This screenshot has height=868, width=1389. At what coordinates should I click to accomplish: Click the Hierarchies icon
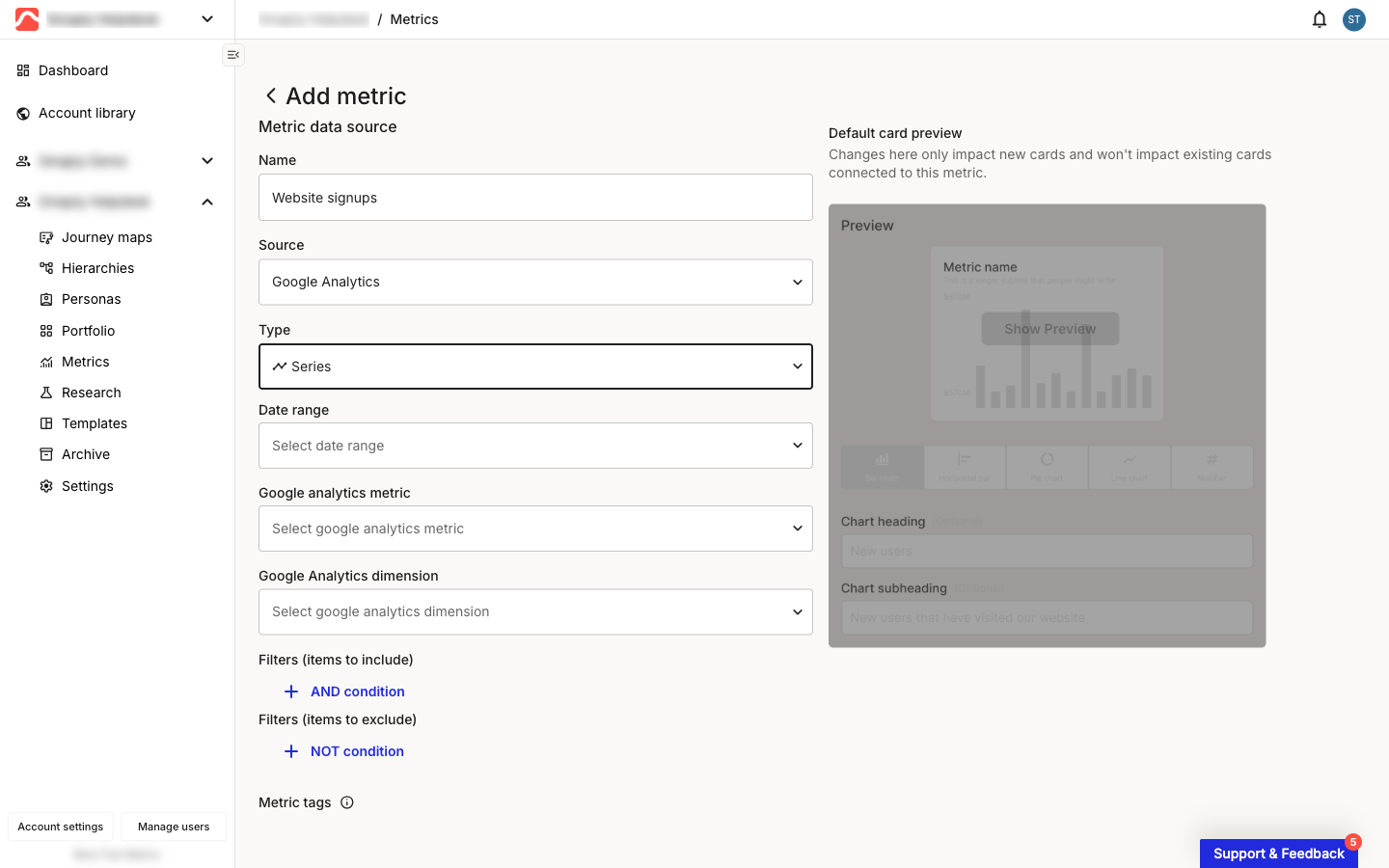click(x=46, y=268)
